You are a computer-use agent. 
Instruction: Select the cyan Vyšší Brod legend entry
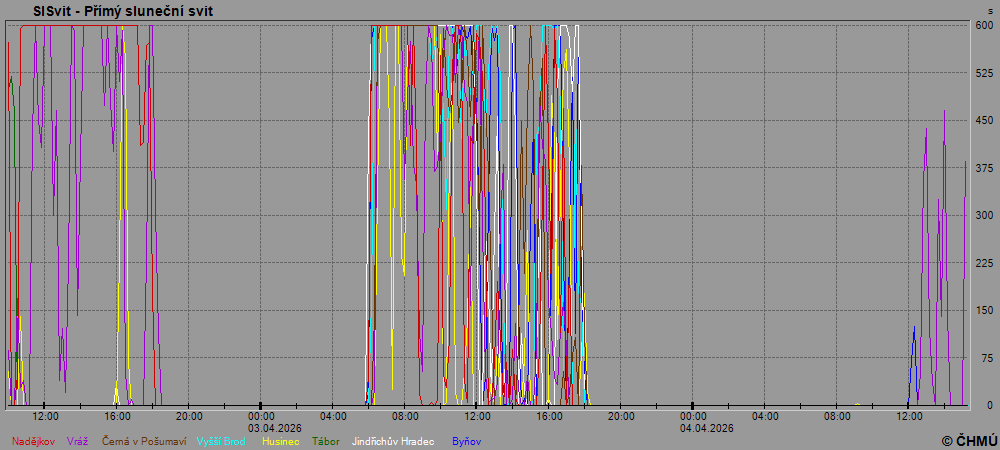[221, 441]
